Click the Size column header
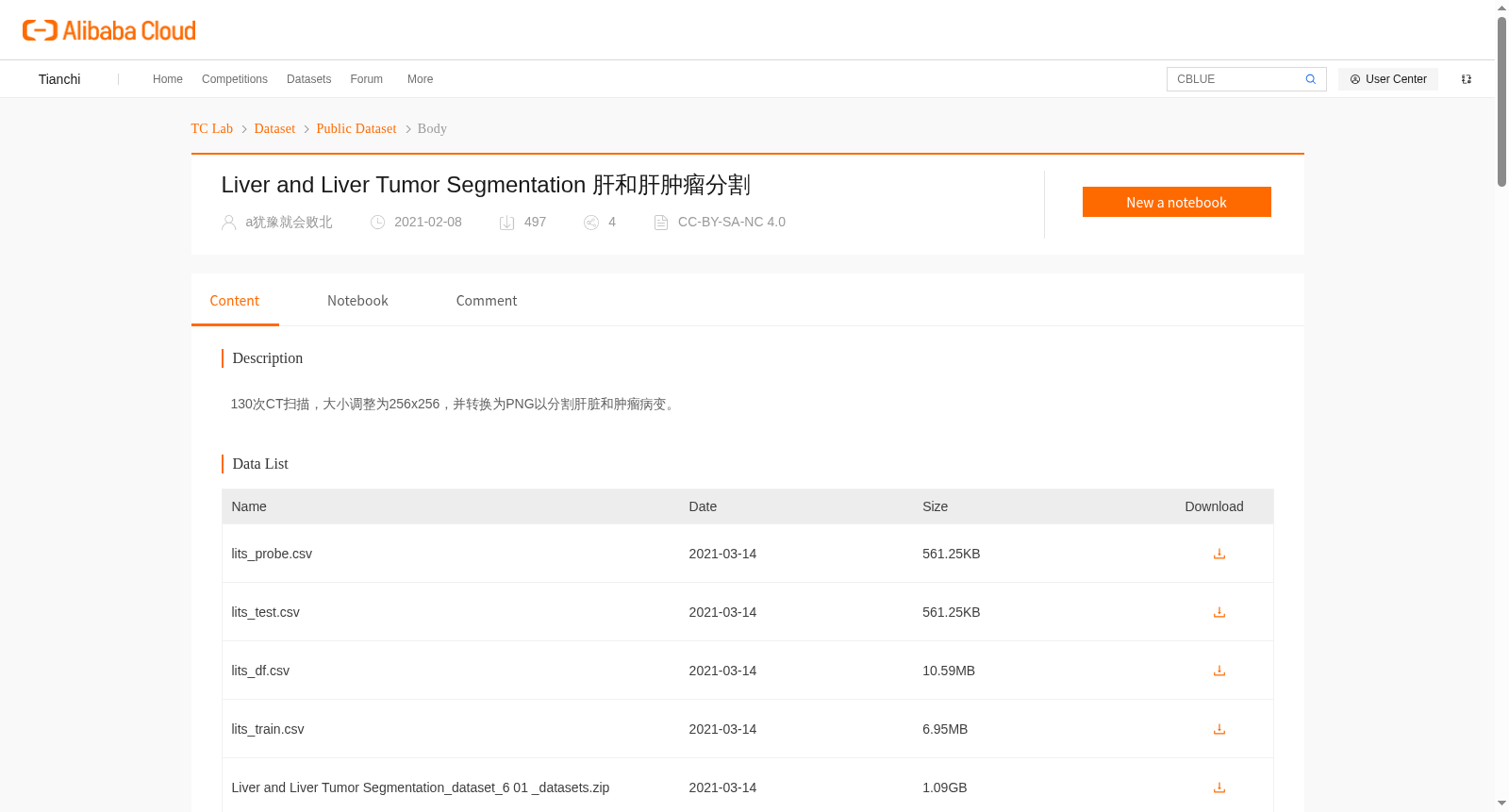The image size is (1509, 812). point(936,506)
